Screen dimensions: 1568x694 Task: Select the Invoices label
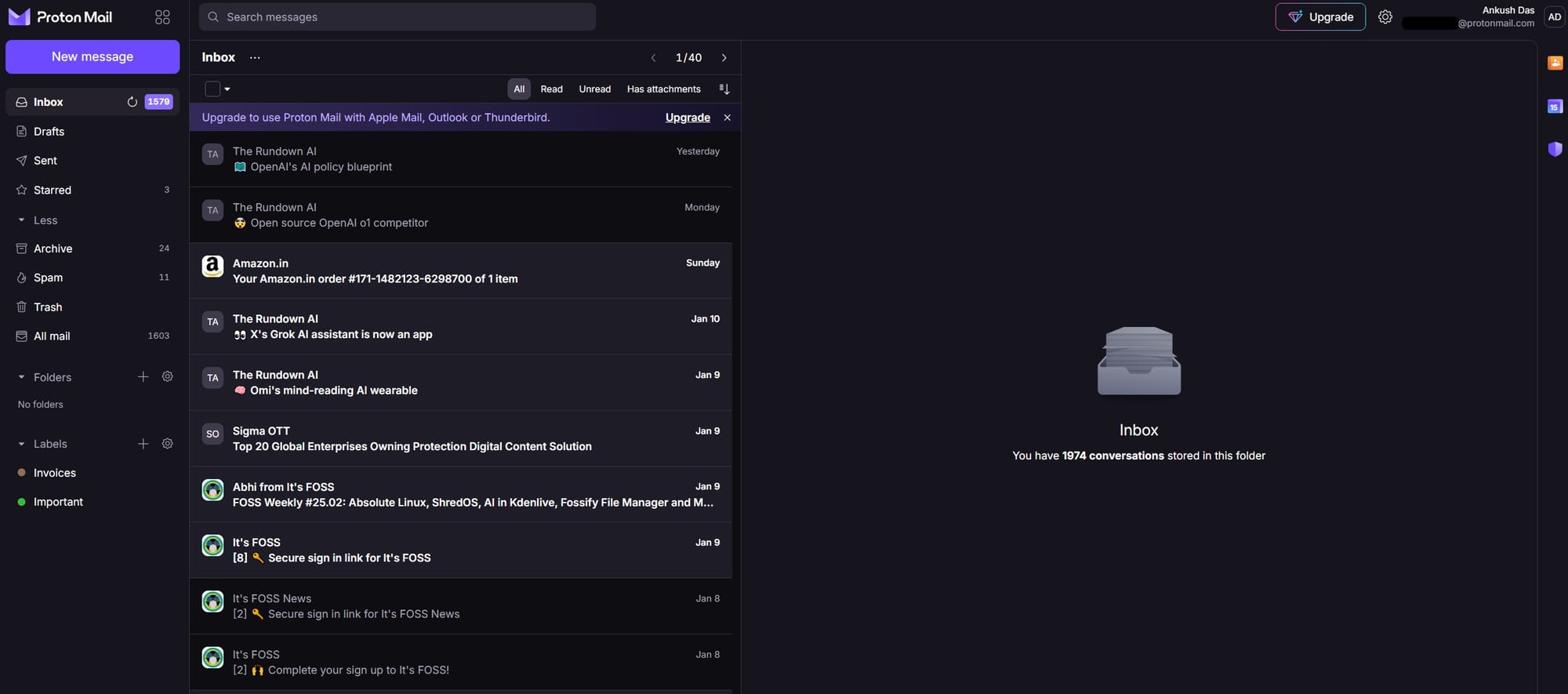(93, 473)
